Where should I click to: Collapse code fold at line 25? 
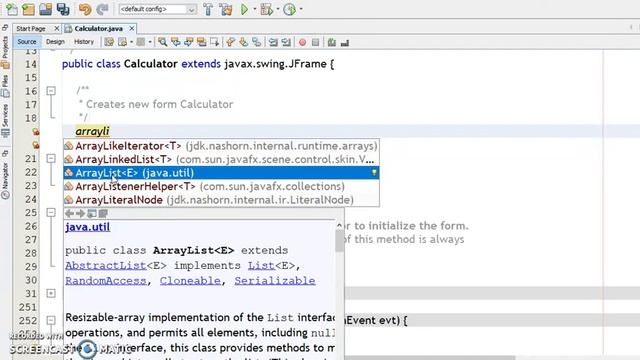[51, 213]
